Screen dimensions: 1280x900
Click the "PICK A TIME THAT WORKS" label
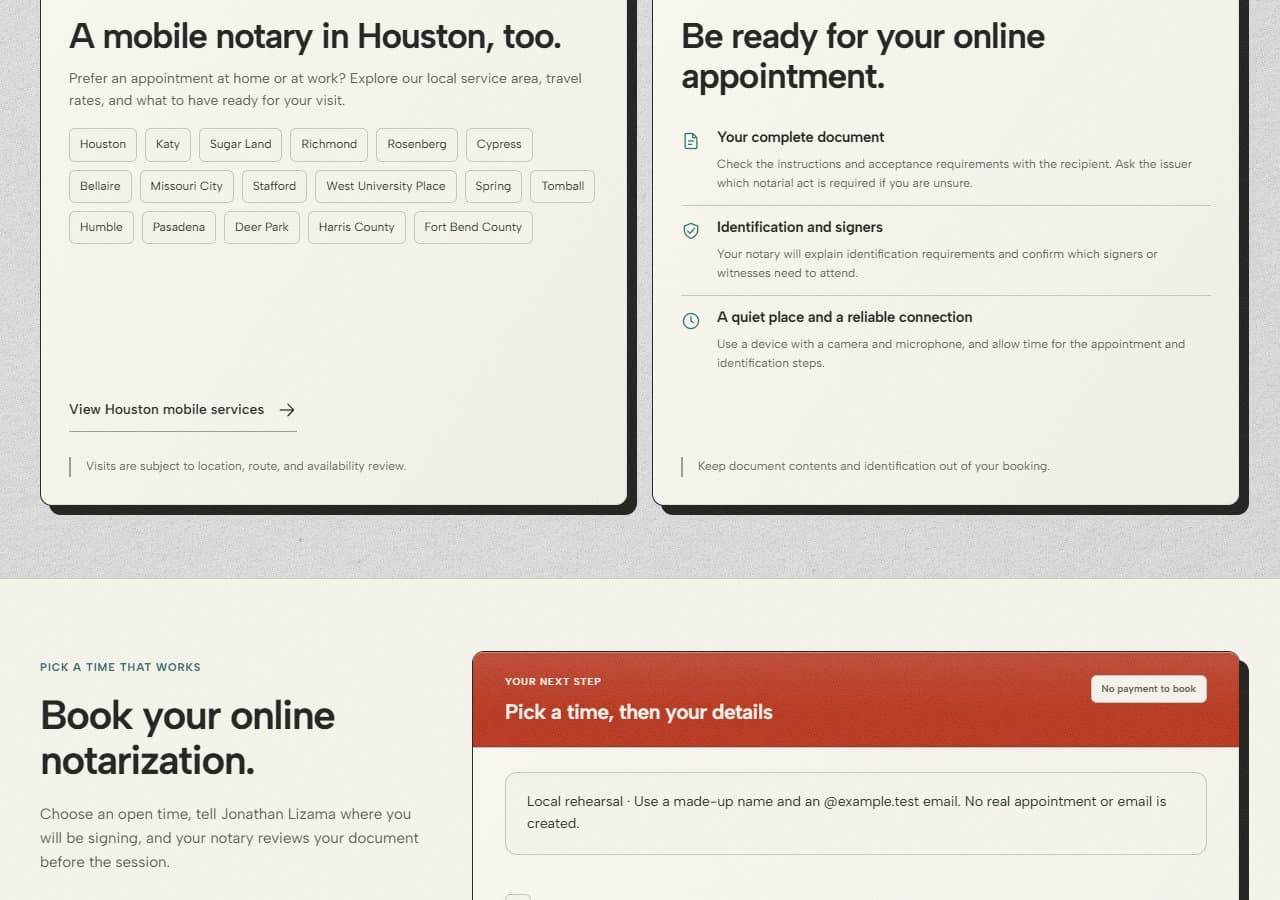(120, 667)
